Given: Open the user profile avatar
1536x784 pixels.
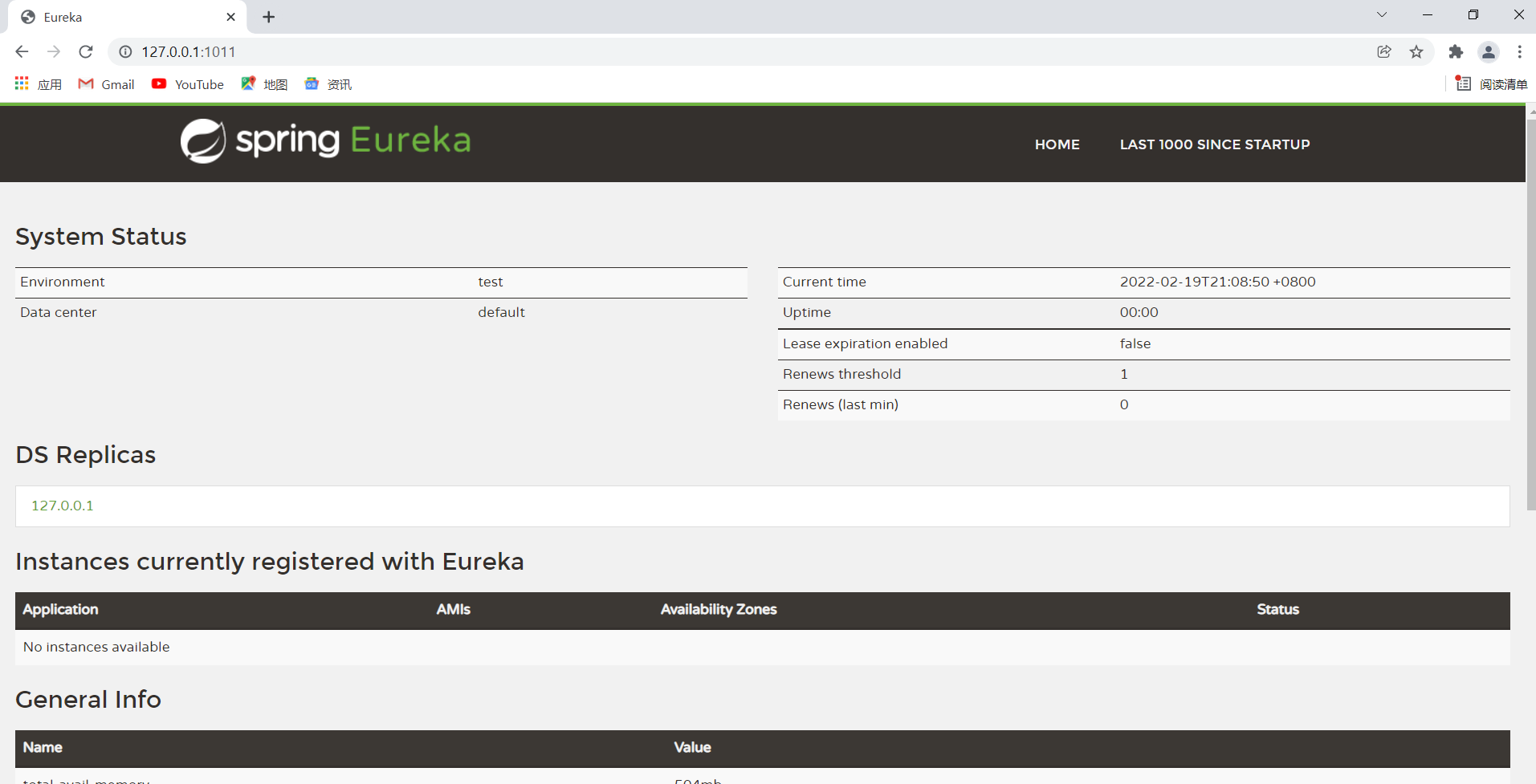Looking at the screenshot, I should pos(1489,51).
